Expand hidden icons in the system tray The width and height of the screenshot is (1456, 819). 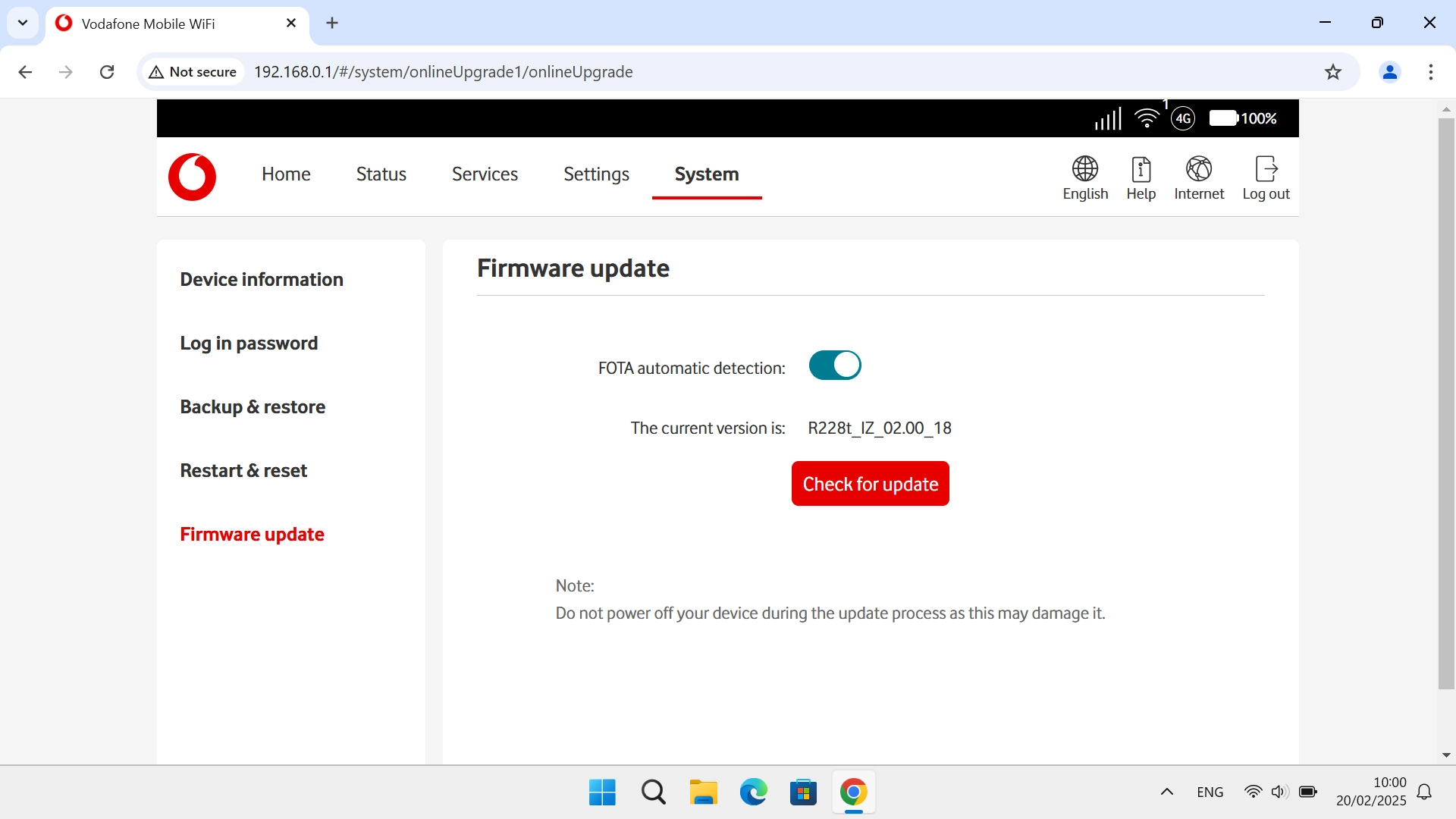(1166, 791)
